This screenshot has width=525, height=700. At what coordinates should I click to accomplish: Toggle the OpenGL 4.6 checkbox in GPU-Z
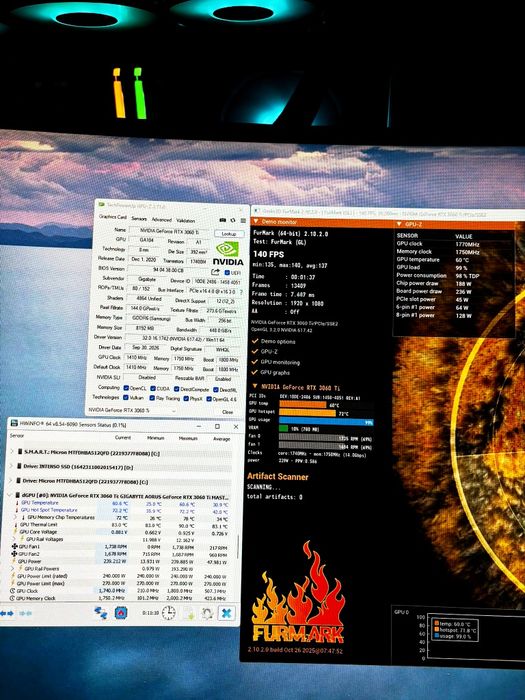(x=209, y=399)
